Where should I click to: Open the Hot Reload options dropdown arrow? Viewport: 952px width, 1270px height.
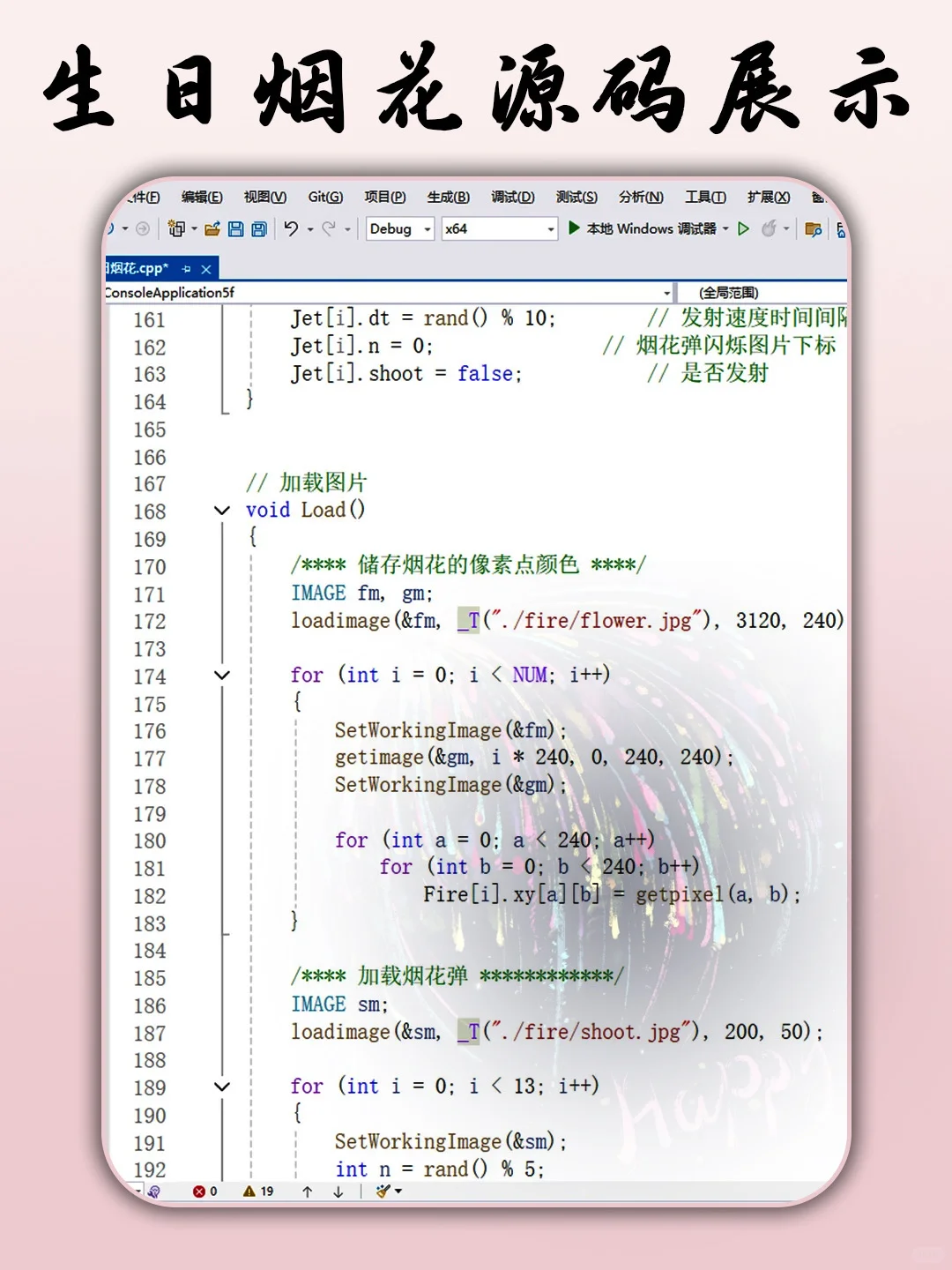click(x=786, y=229)
